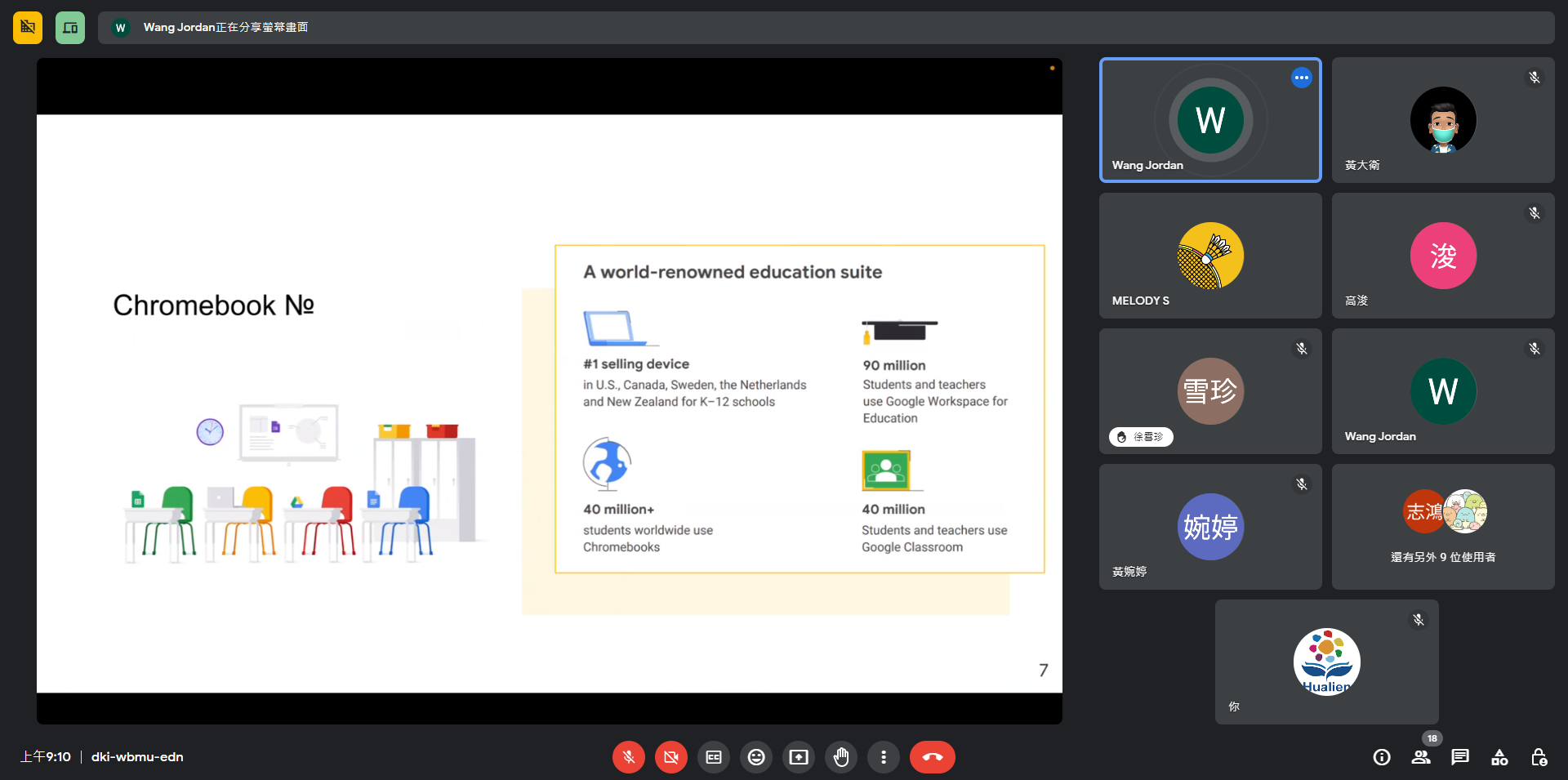The height and width of the screenshot is (780, 1568).
Task: Open the meeting details info icon
Action: [1382, 757]
